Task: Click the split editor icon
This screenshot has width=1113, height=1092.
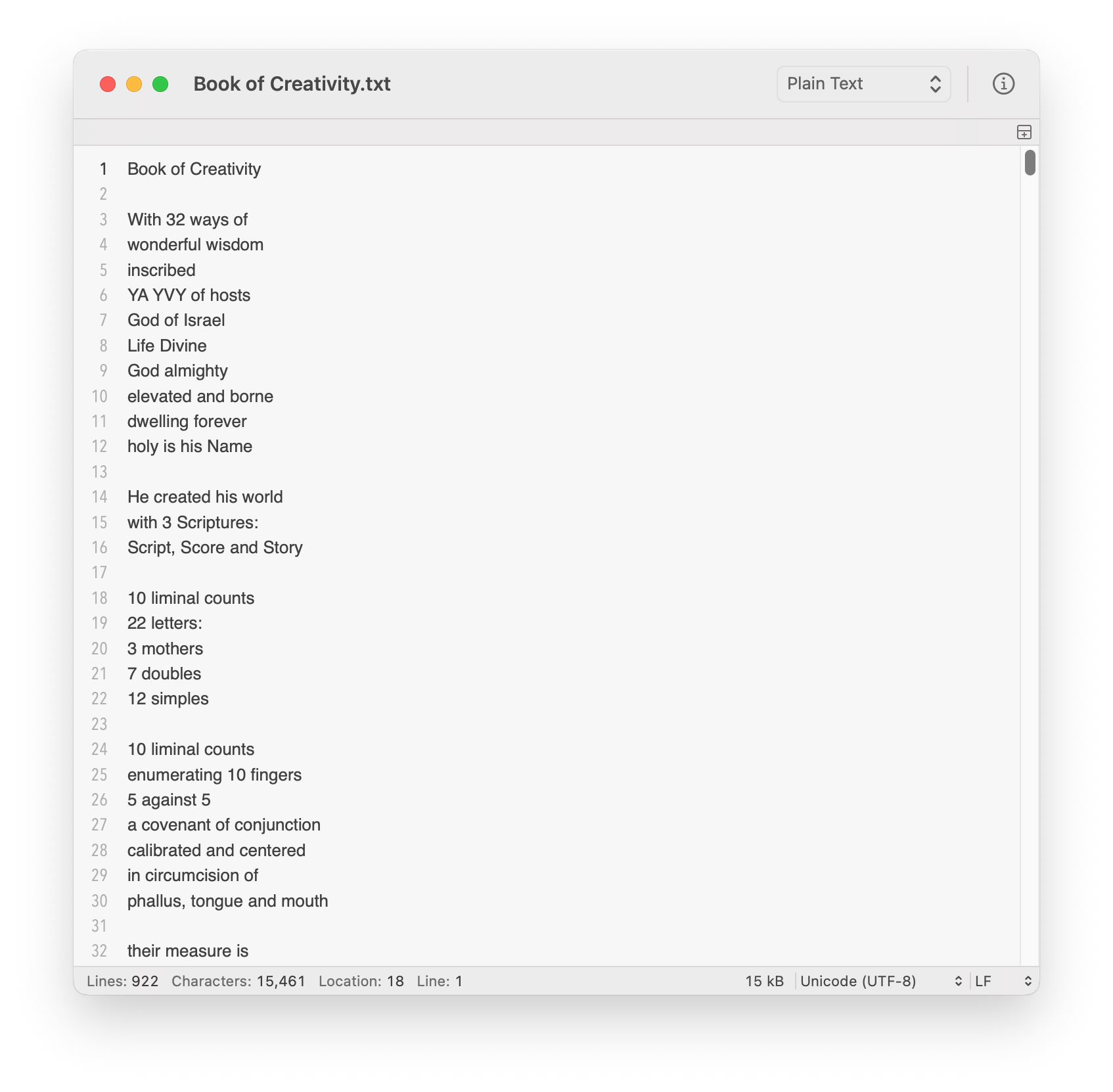Action: (1024, 133)
